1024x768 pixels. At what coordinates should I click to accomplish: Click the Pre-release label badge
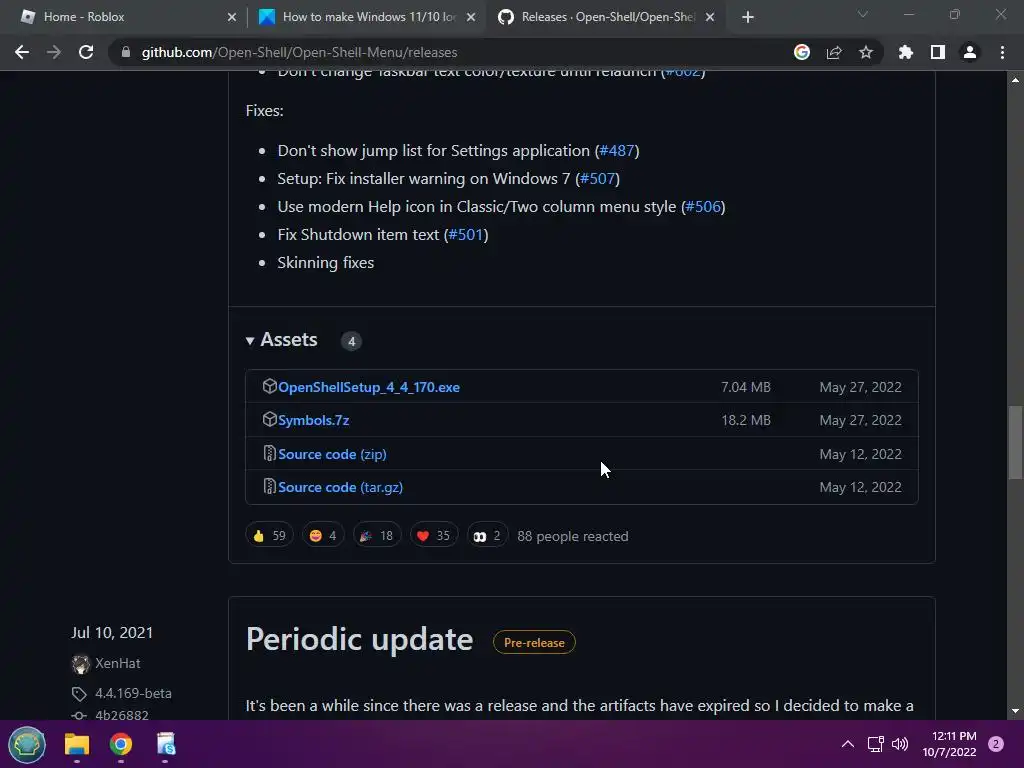pos(534,643)
